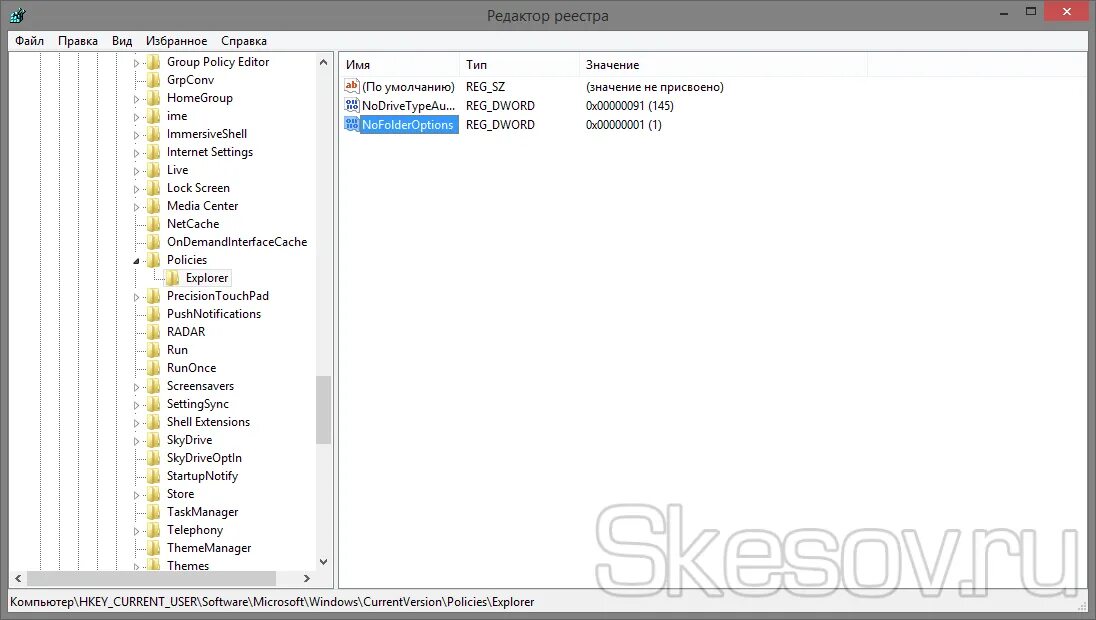Expand the Telephony key
The width and height of the screenshot is (1096, 620).
coord(136,531)
